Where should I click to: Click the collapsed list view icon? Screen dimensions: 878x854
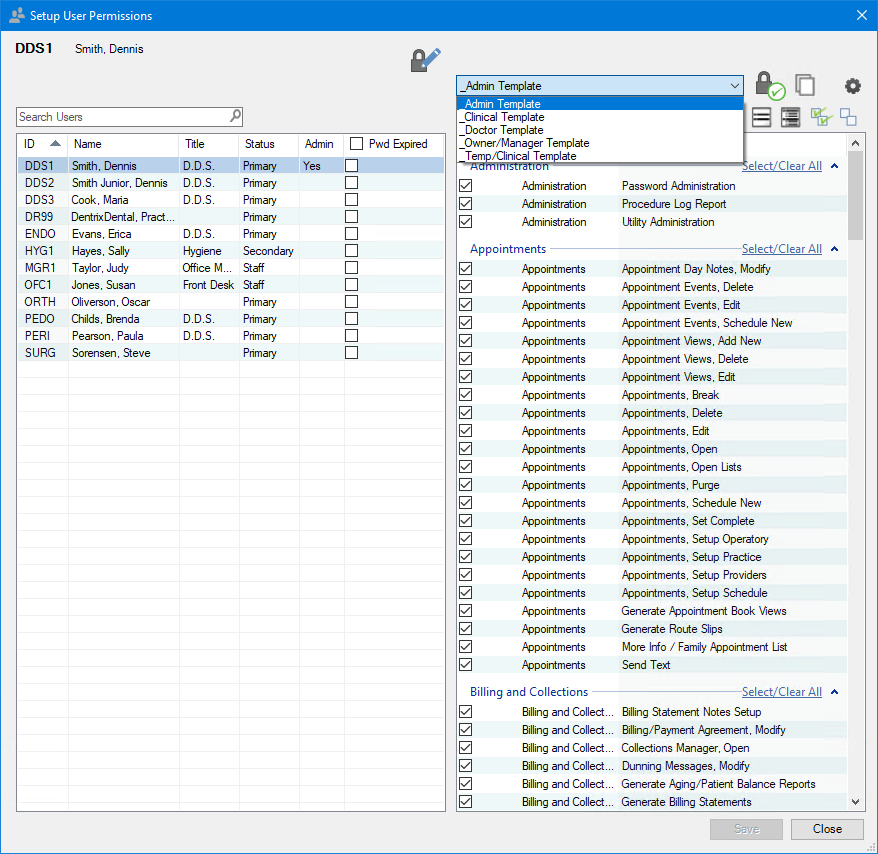tap(761, 117)
